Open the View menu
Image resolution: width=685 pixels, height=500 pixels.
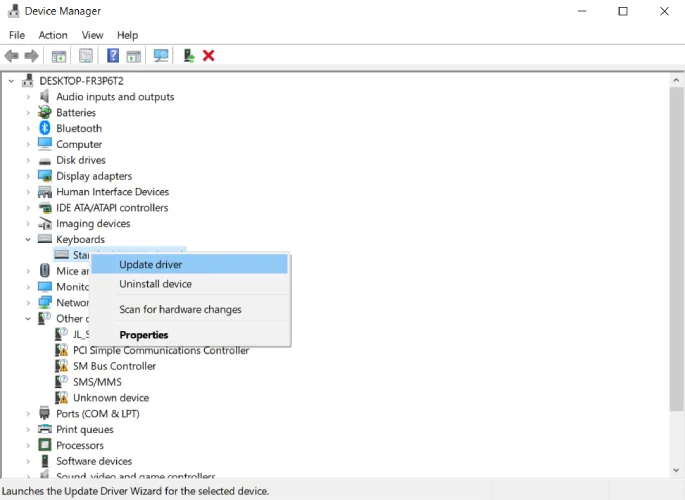pos(92,35)
